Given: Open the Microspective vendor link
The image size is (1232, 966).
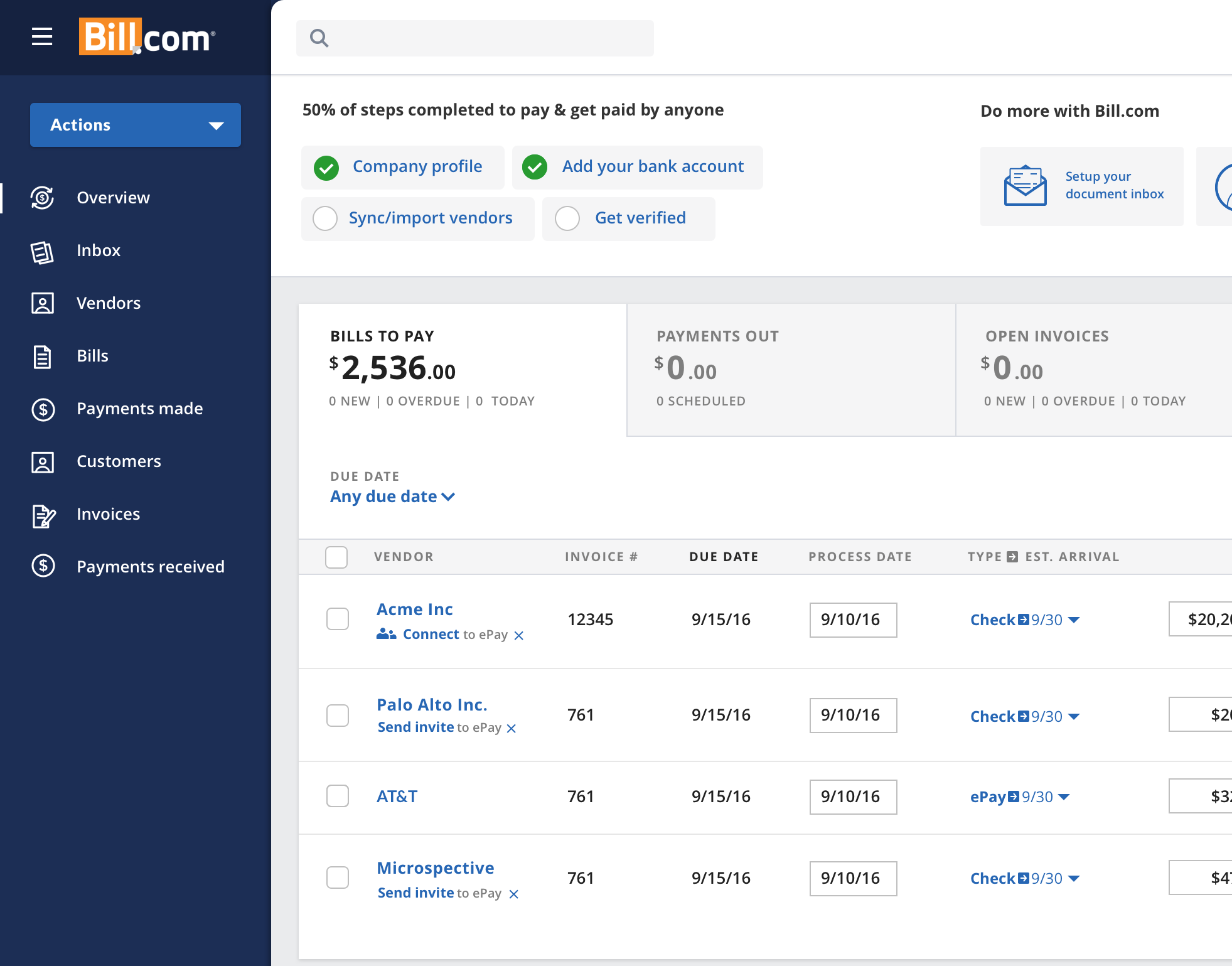Looking at the screenshot, I should click(436, 868).
